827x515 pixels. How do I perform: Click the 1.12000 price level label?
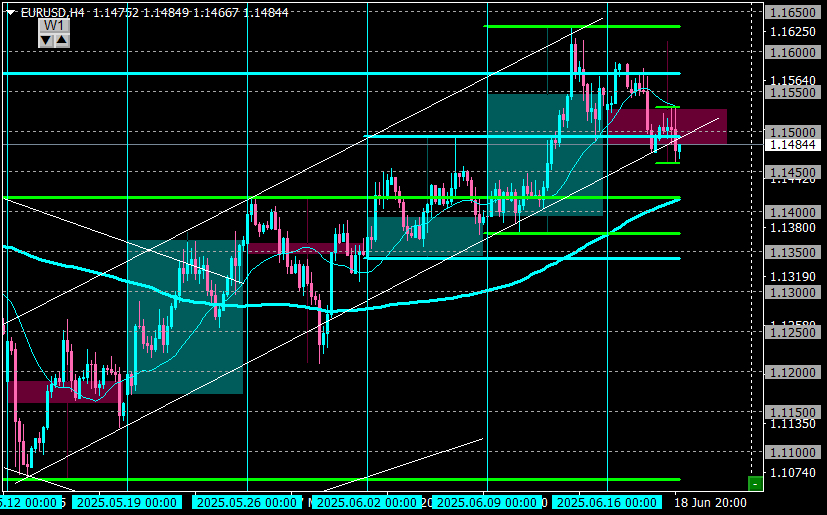click(x=793, y=373)
